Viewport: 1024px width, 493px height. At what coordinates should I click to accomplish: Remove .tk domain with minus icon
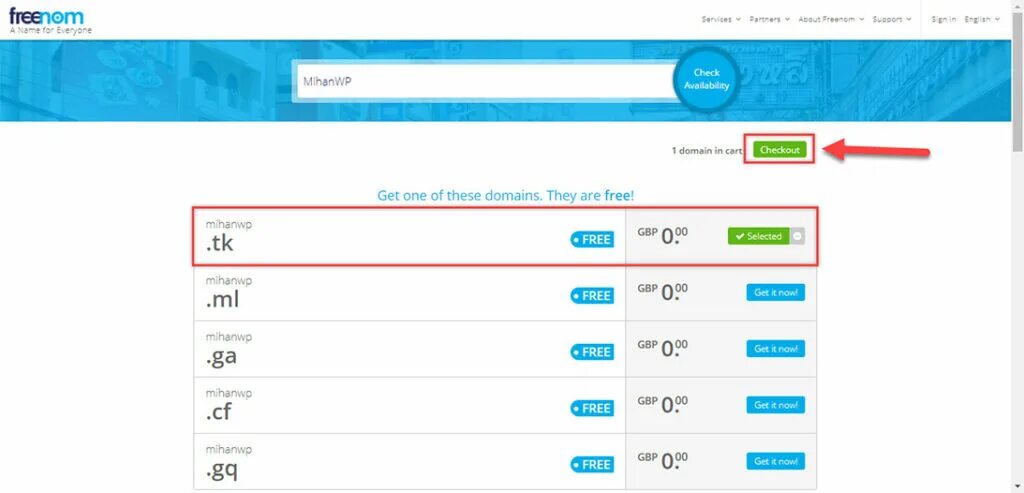tap(797, 236)
